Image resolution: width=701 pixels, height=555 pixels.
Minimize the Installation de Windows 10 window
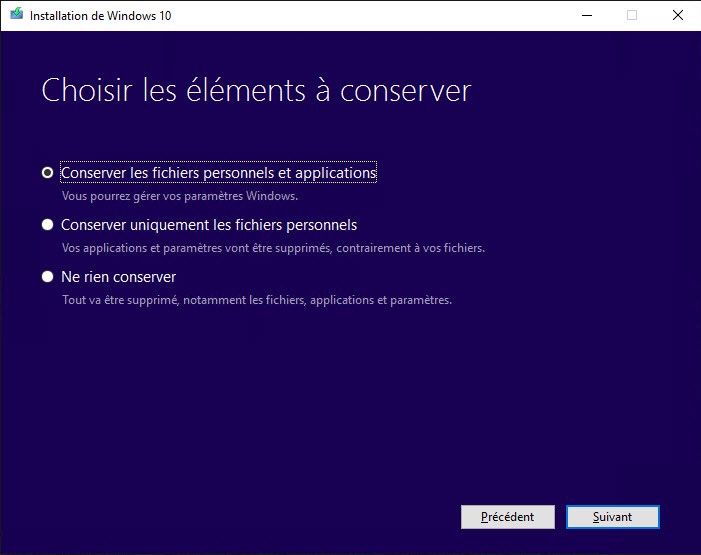point(587,16)
